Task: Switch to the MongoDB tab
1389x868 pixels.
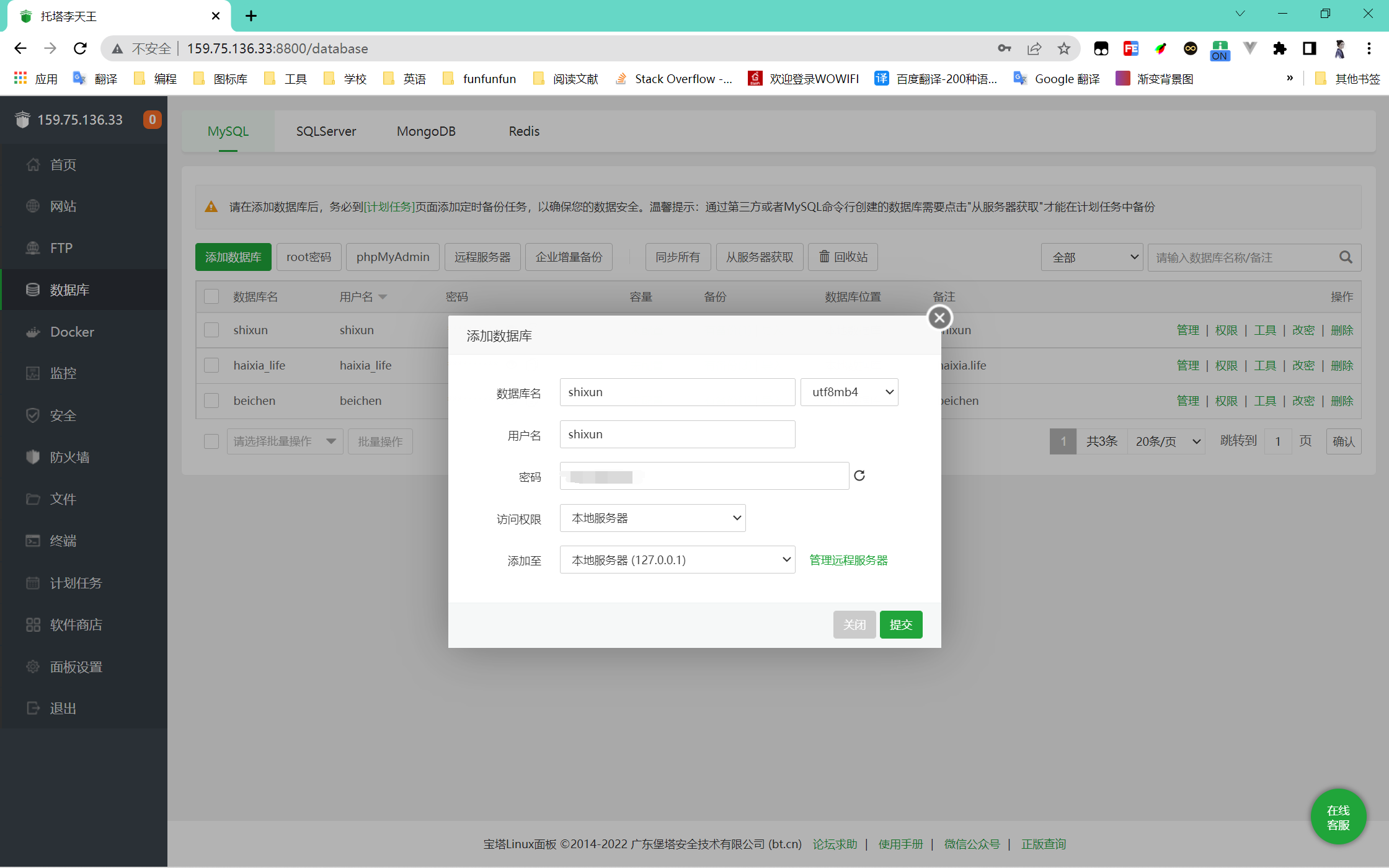Action: [x=426, y=131]
